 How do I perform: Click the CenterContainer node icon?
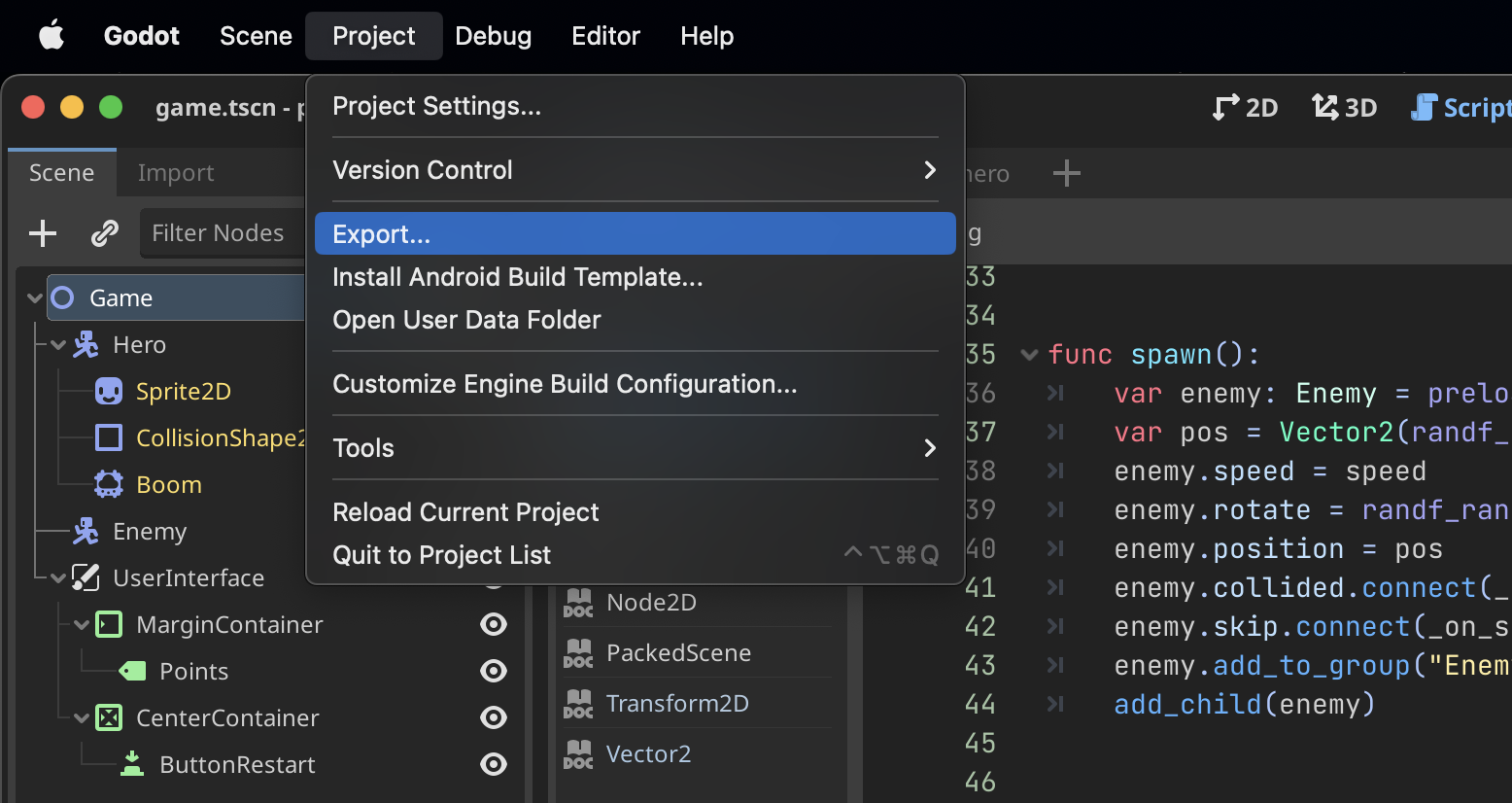tap(109, 717)
